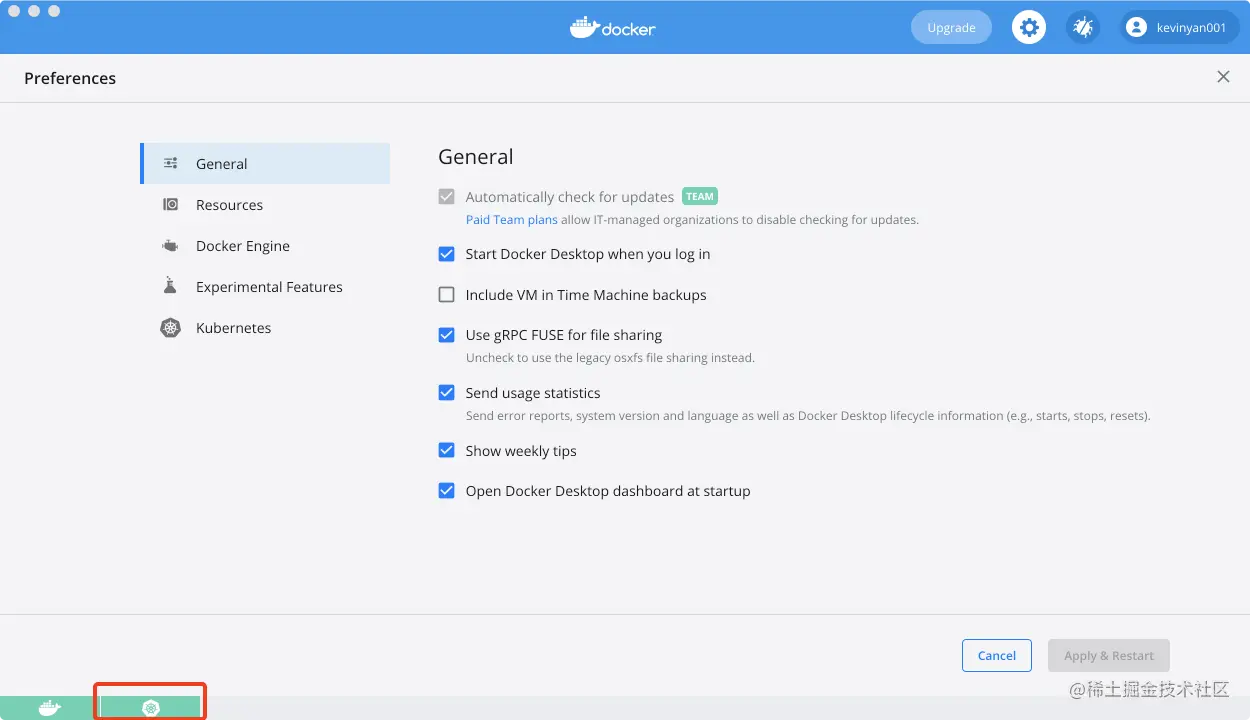Open the Experimental Features tab
The height and width of the screenshot is (720, 1250).
(x=265, y=286)
